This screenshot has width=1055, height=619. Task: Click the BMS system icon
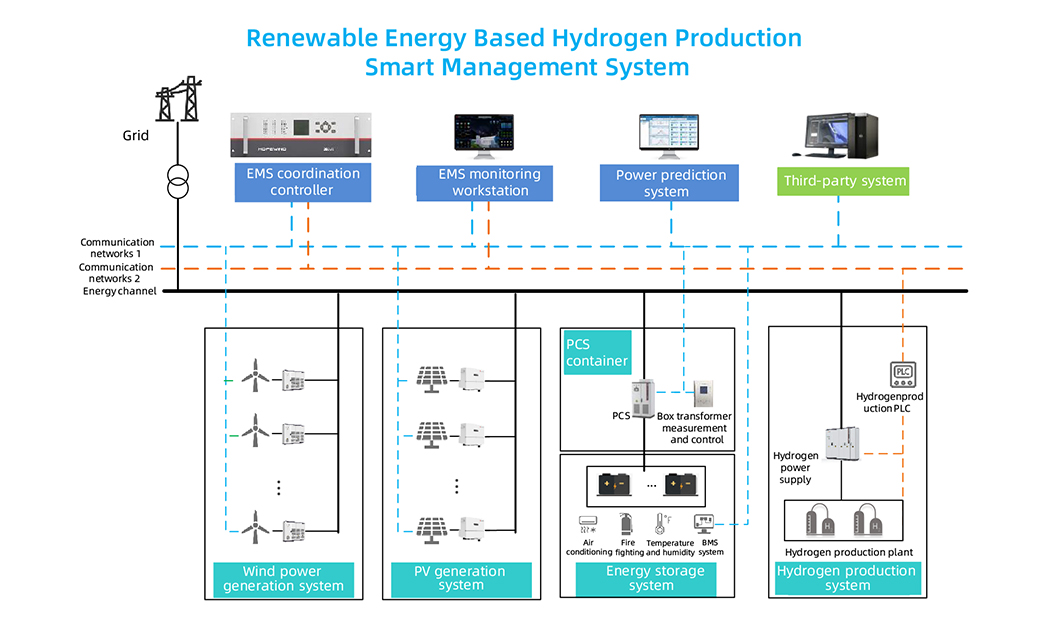click(708, 523)
